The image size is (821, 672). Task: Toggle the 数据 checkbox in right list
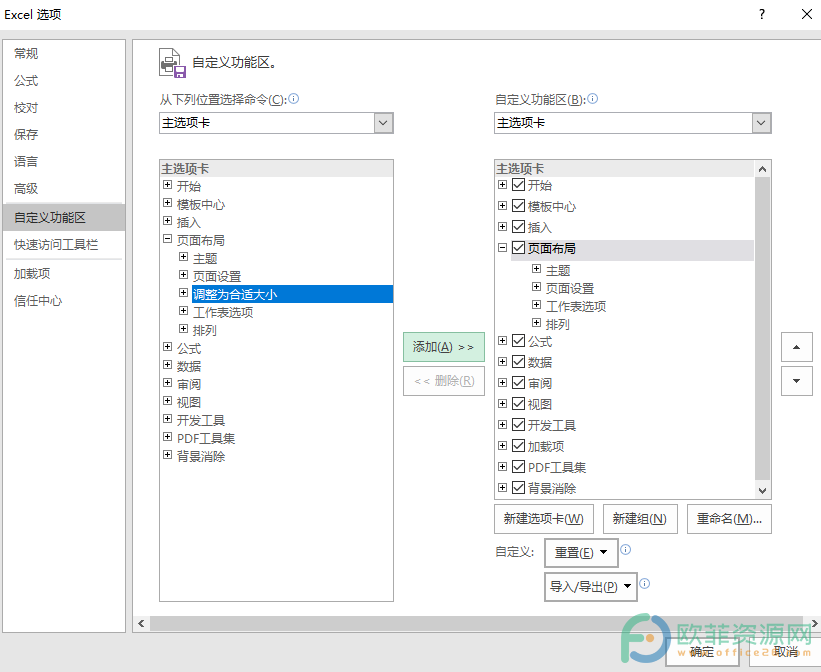(518, 361)
